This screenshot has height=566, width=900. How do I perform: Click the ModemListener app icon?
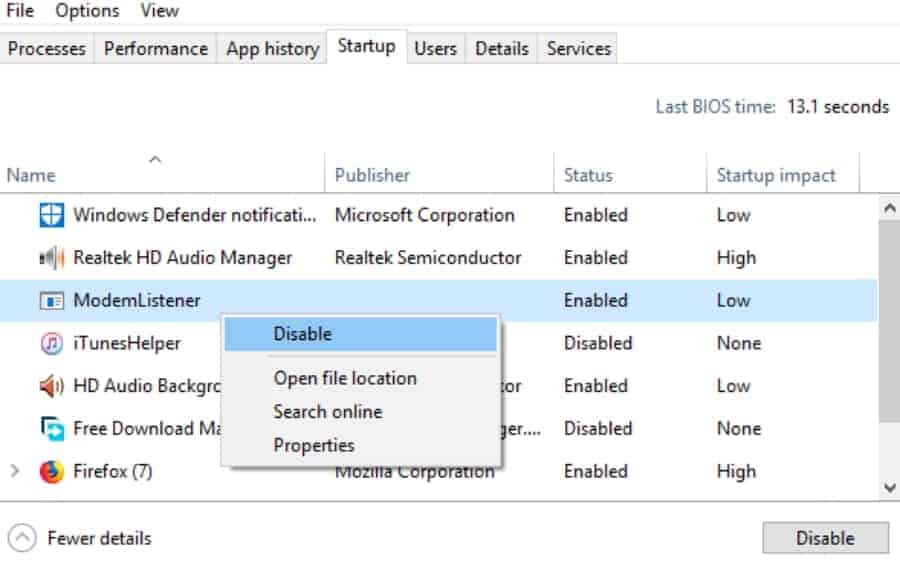tap(51, 300)
